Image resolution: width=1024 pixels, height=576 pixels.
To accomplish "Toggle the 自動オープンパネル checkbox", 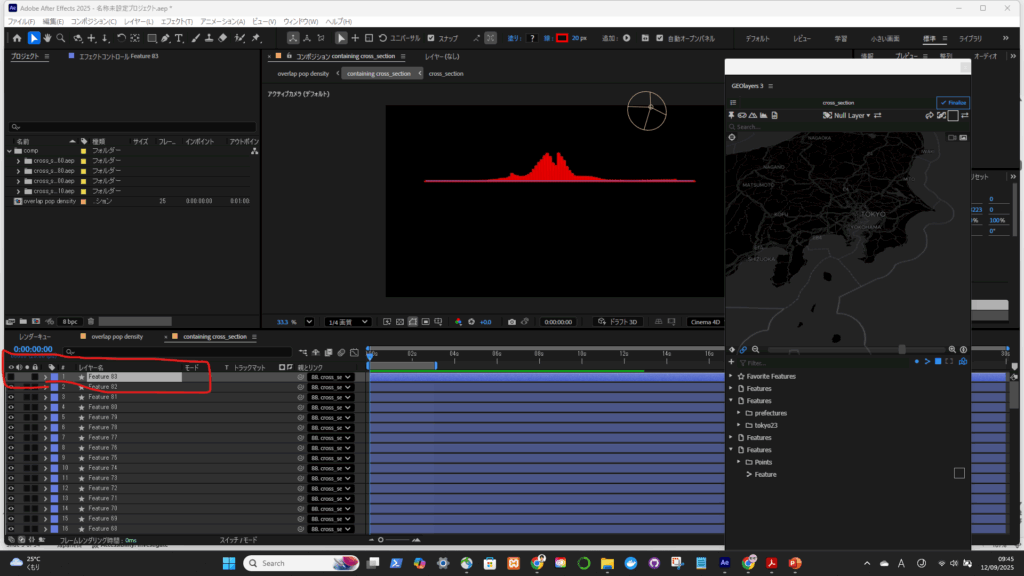I will pos(659,38).
